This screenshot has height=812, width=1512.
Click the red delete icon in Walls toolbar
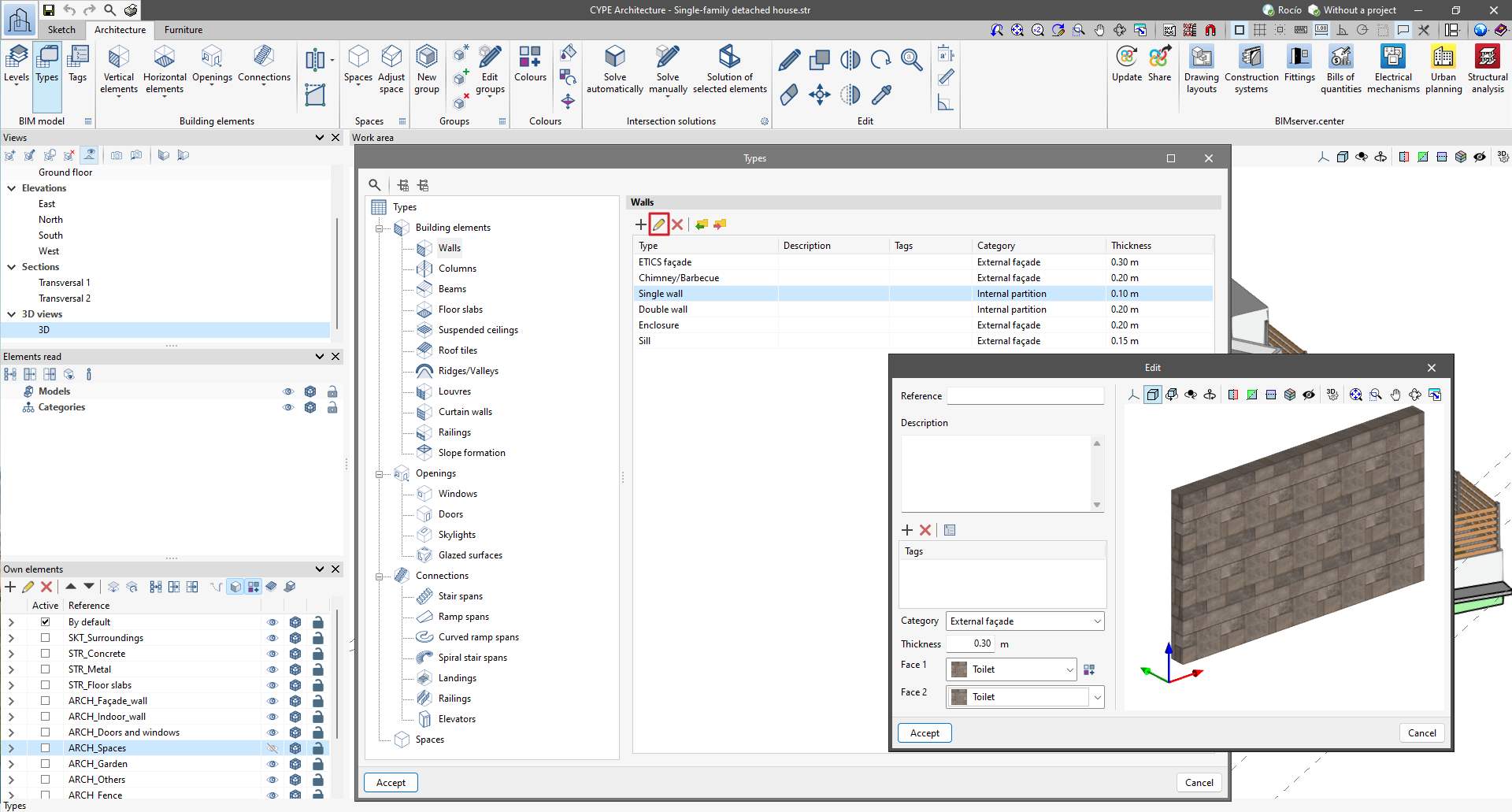click(677, 224)
